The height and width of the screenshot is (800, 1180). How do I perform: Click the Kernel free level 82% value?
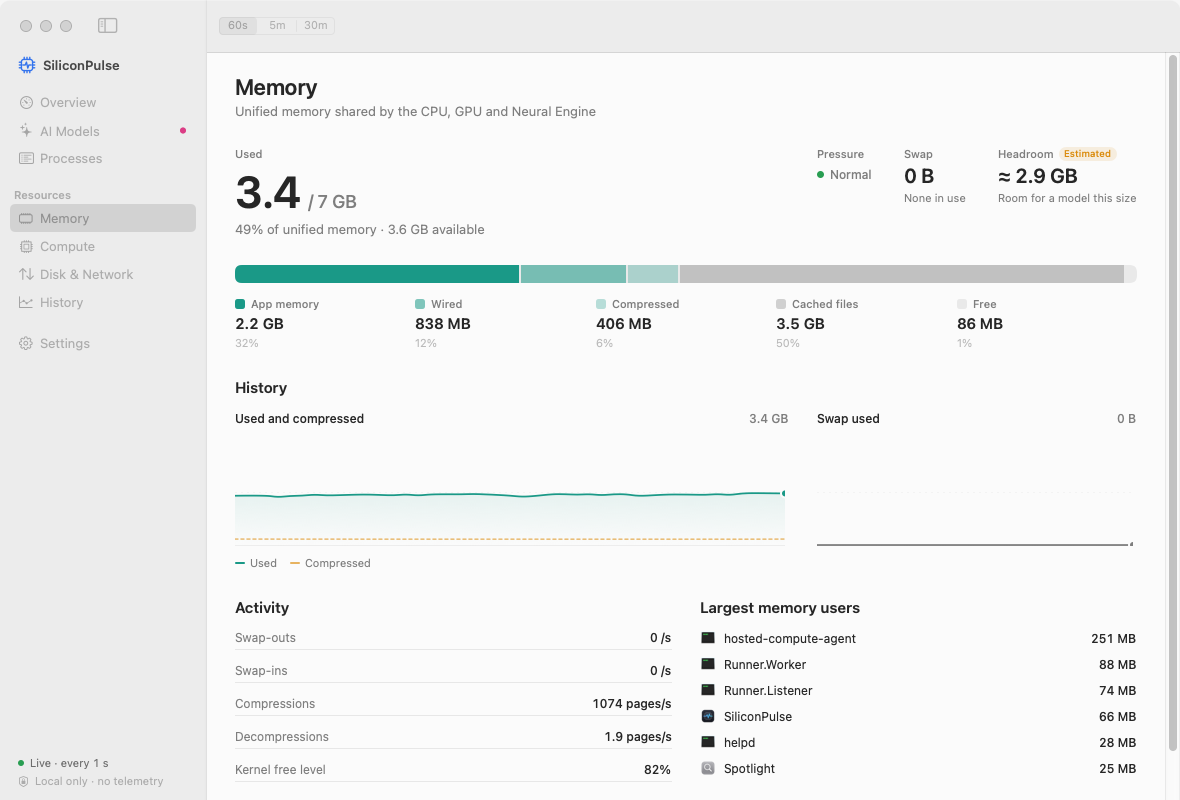click(x=657, y=769)
